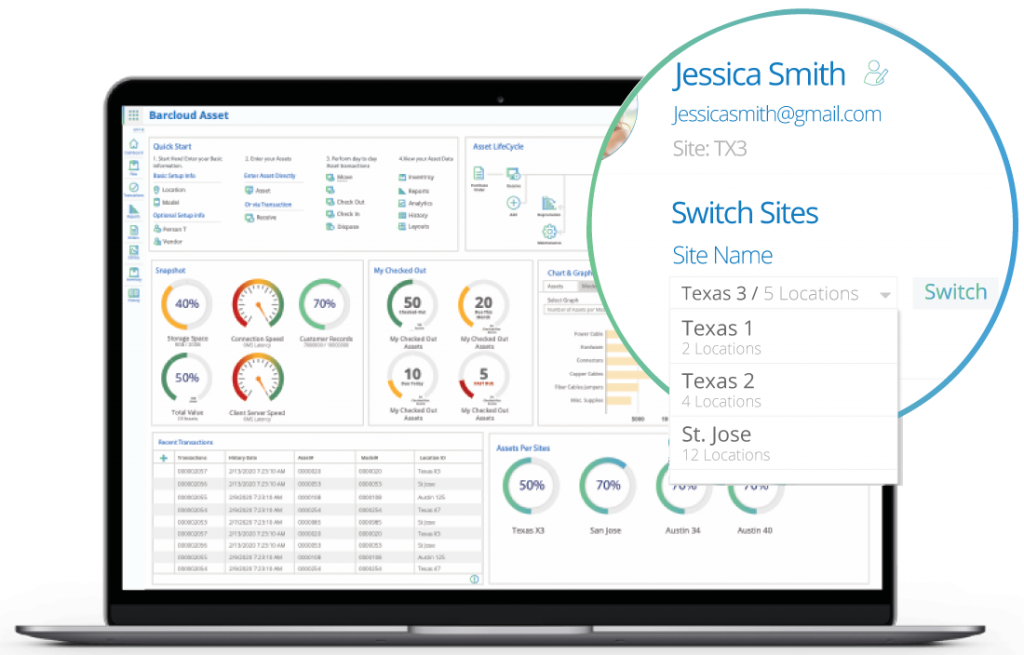Click the Connection Speed dial
This screenshot has height=655, width=1024.
(257, 304)
